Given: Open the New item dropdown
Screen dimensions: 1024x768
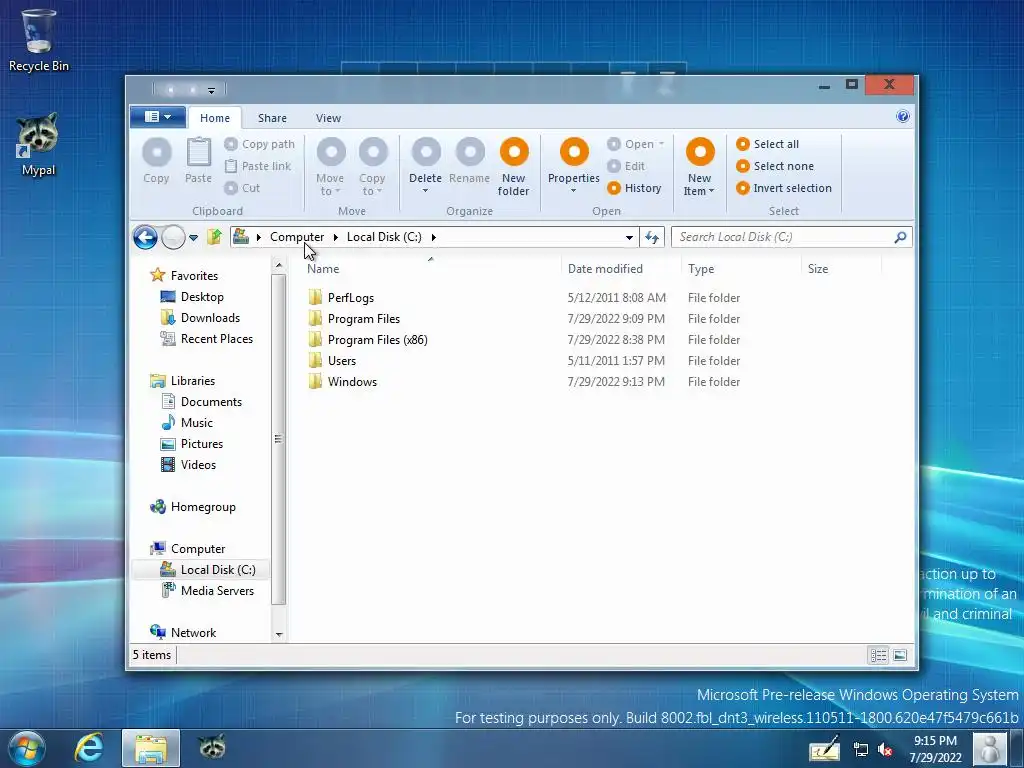Looking at the screenshot, I should [x=699, y=167].
